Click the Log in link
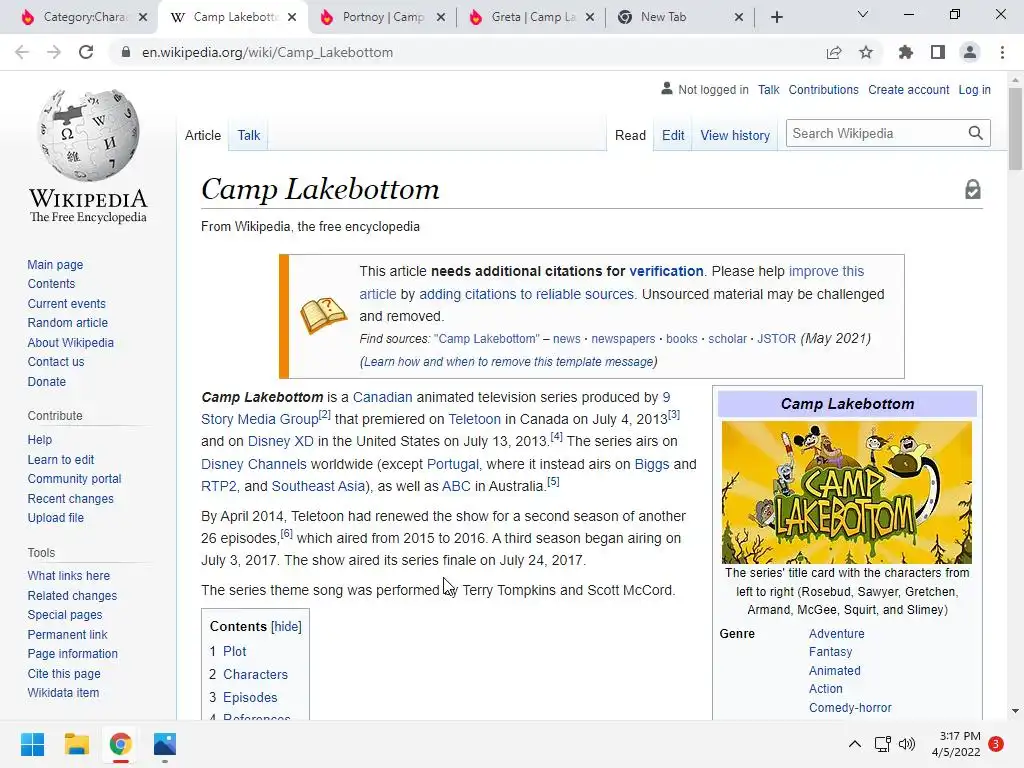 tap(974, 89)
